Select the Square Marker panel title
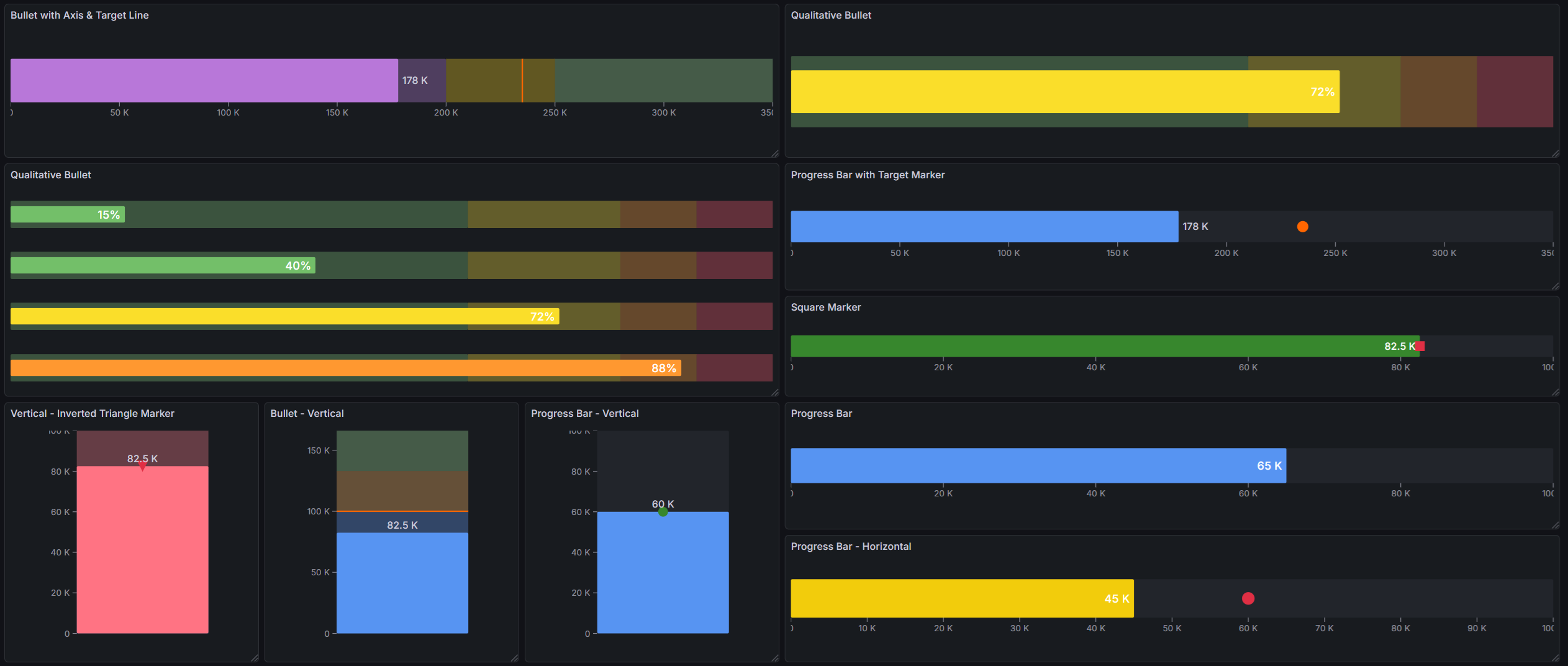The height and width of the screenshot is (666, 1568). 825,308
